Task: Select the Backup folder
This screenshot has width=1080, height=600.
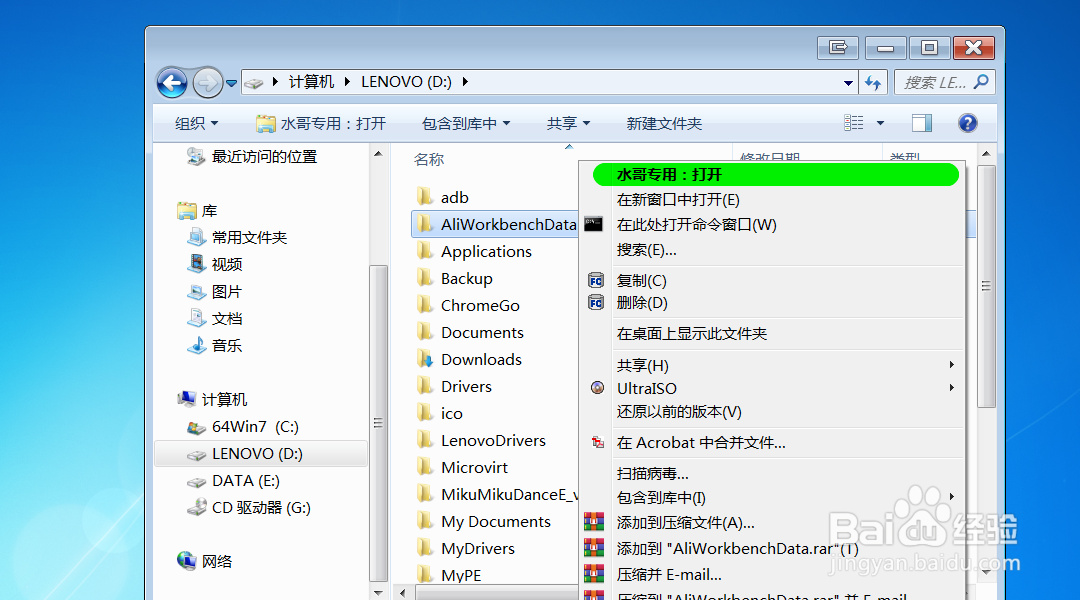Action: (x=455, y=278)
